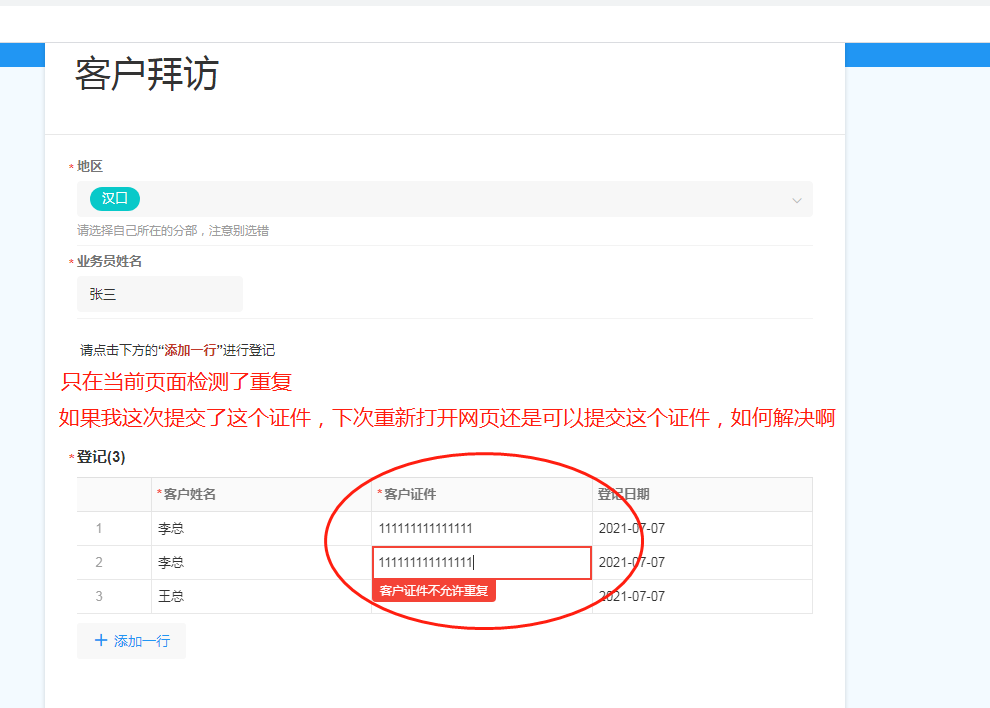Click the instruction text 请点击下方的添加一行
The height and width of the screenshot is (708, 990).
click(x=177, y=351)
